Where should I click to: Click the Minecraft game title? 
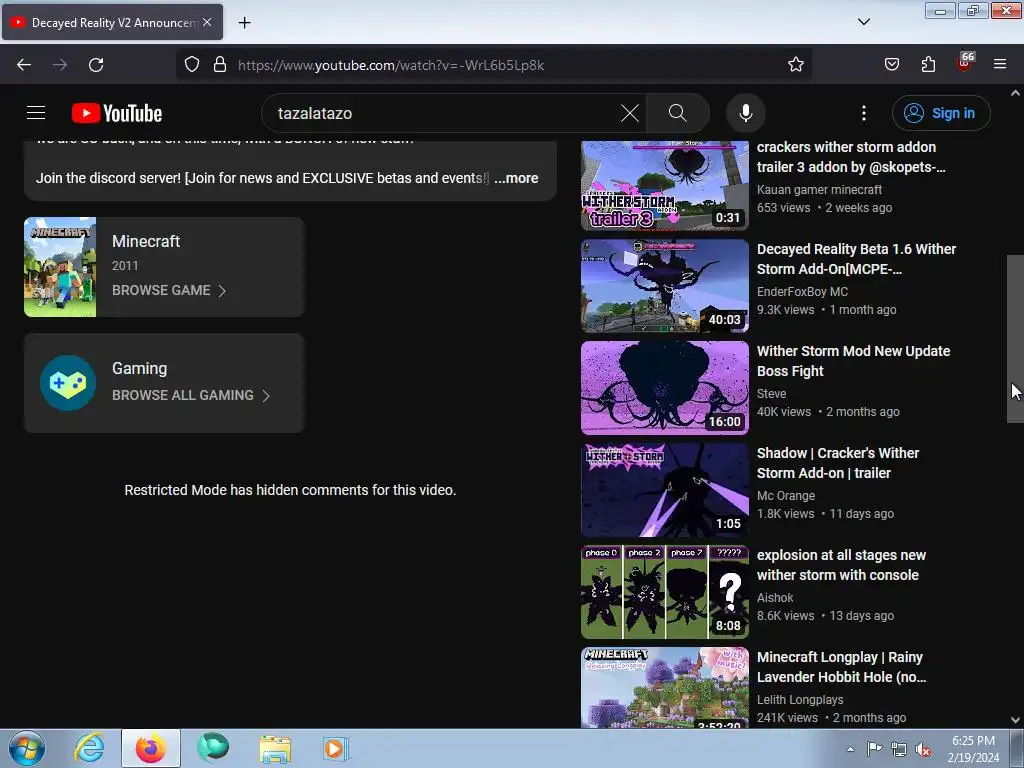146,242
